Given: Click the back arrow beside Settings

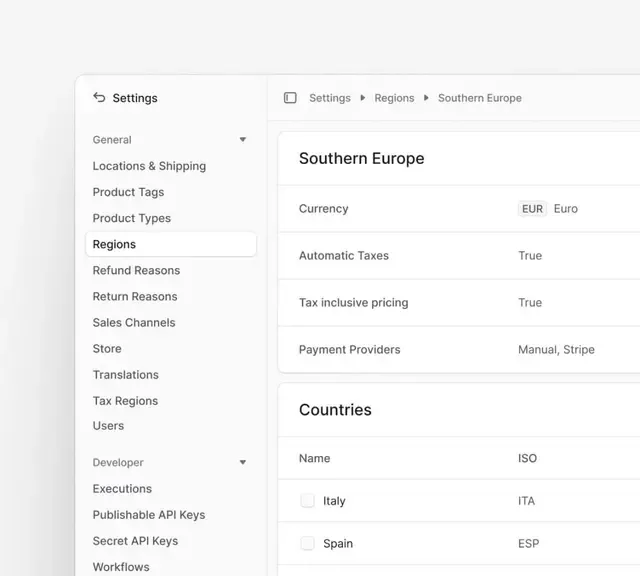Looking at the screenshot, I should point(99,98).
